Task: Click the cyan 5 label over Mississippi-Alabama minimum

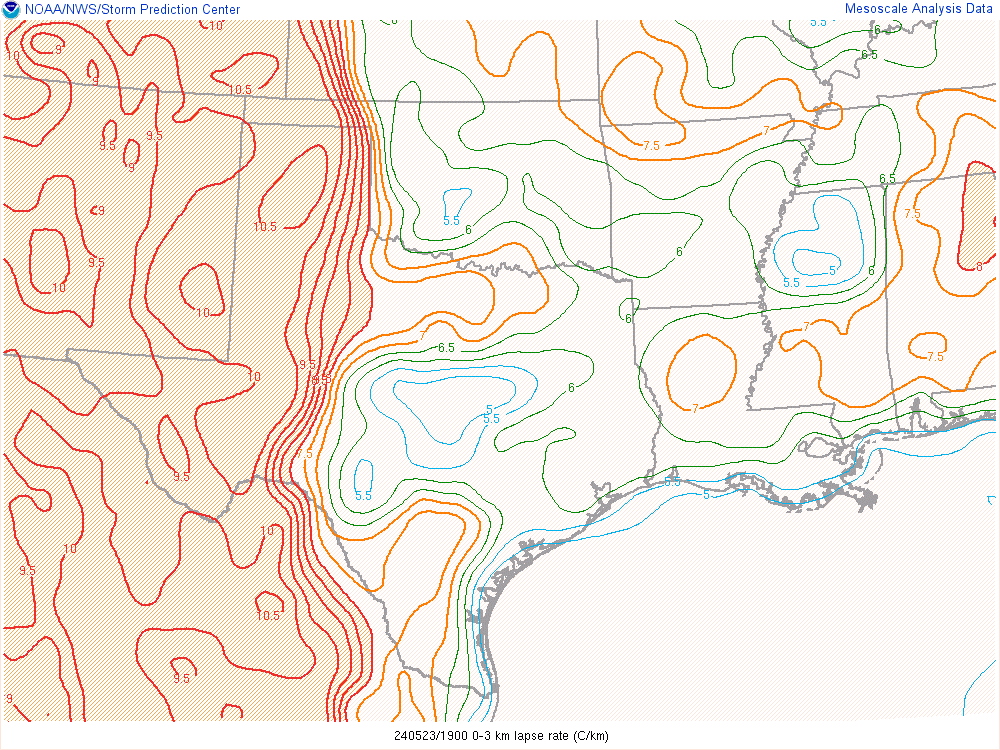Action: (832, 271)
